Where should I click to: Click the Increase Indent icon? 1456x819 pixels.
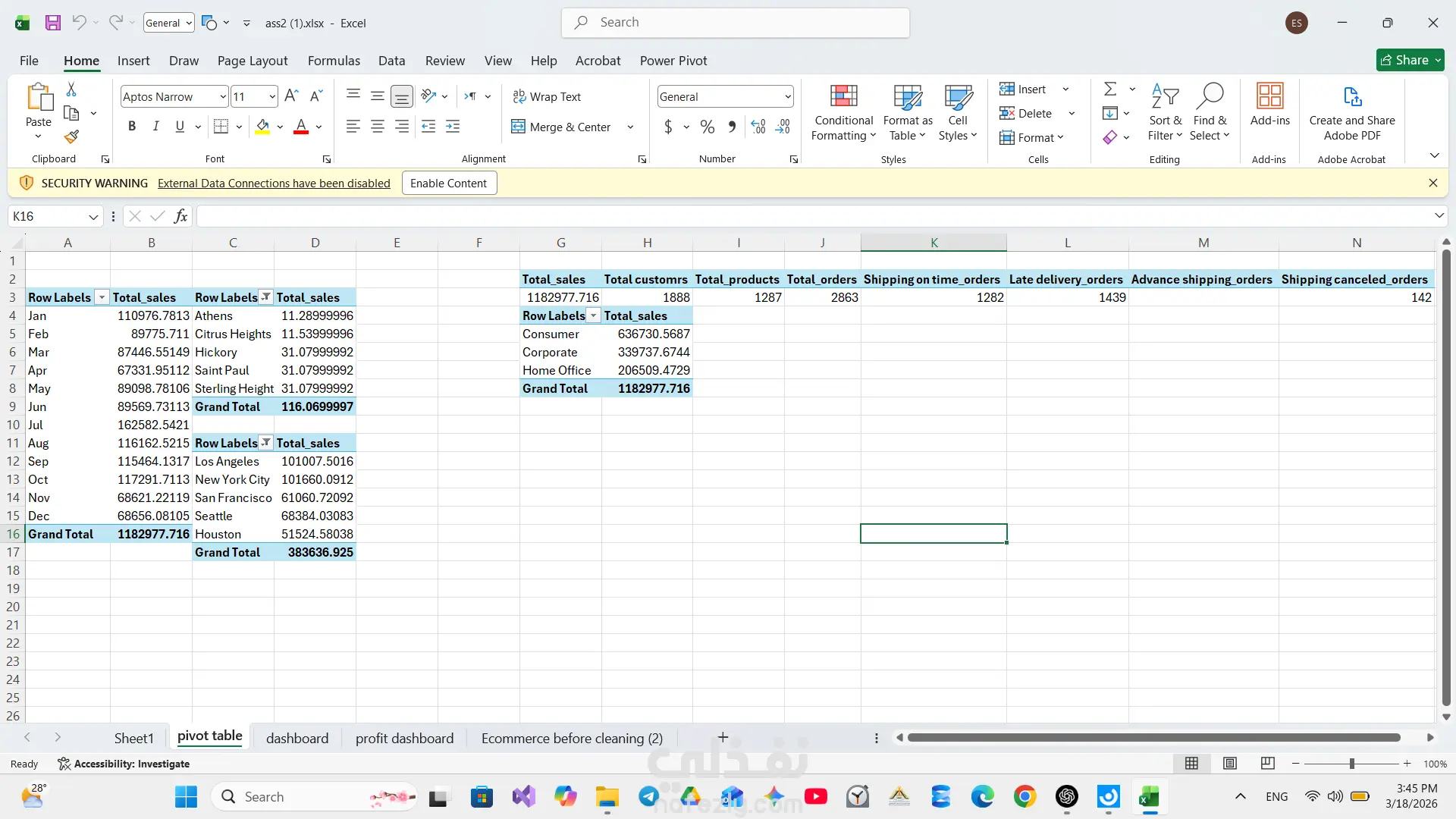(453, 127)
